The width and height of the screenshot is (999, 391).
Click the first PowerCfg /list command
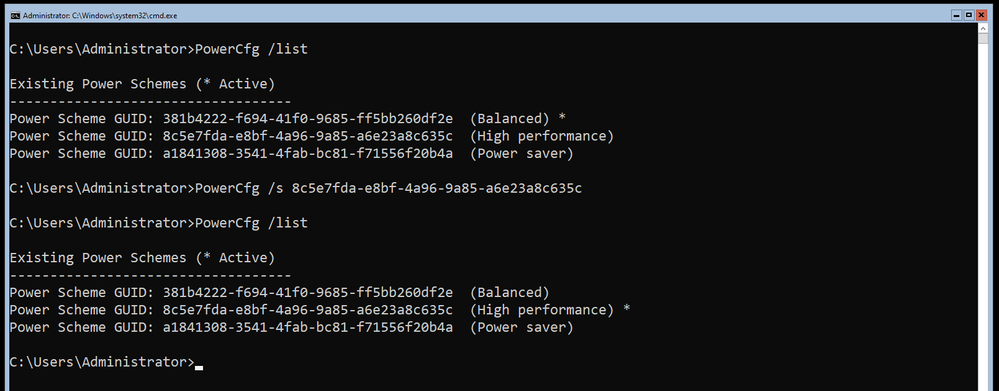(x=252, y=49)
